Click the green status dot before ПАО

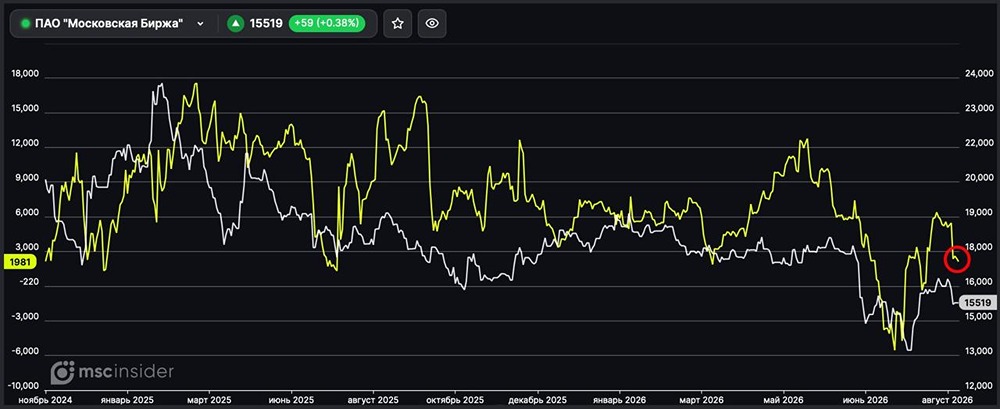click(26, 24)
